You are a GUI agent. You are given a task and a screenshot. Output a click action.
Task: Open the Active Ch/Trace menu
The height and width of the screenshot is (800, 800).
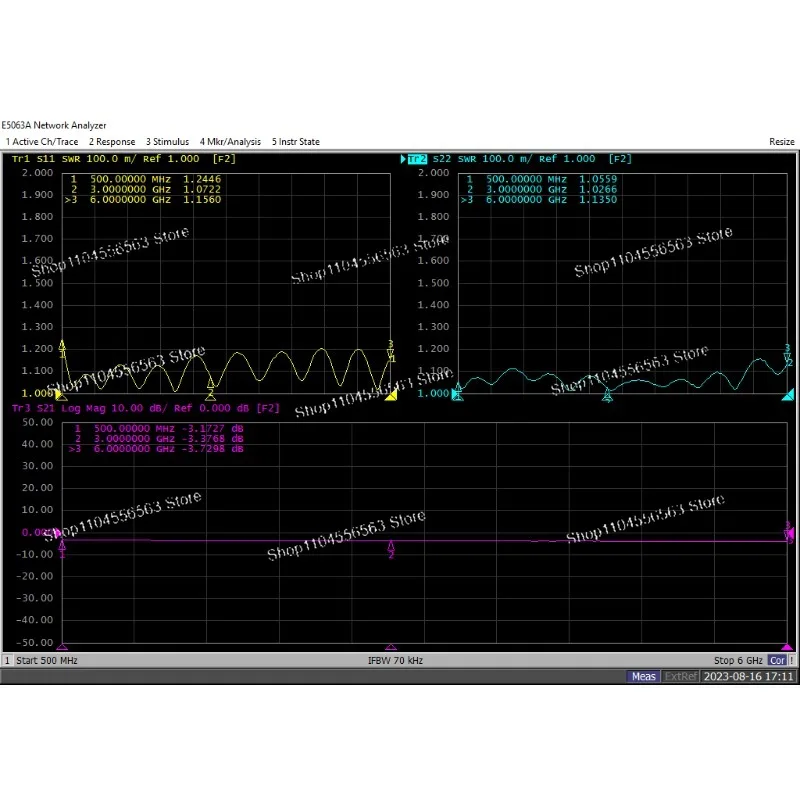click(x=42, y=142)
